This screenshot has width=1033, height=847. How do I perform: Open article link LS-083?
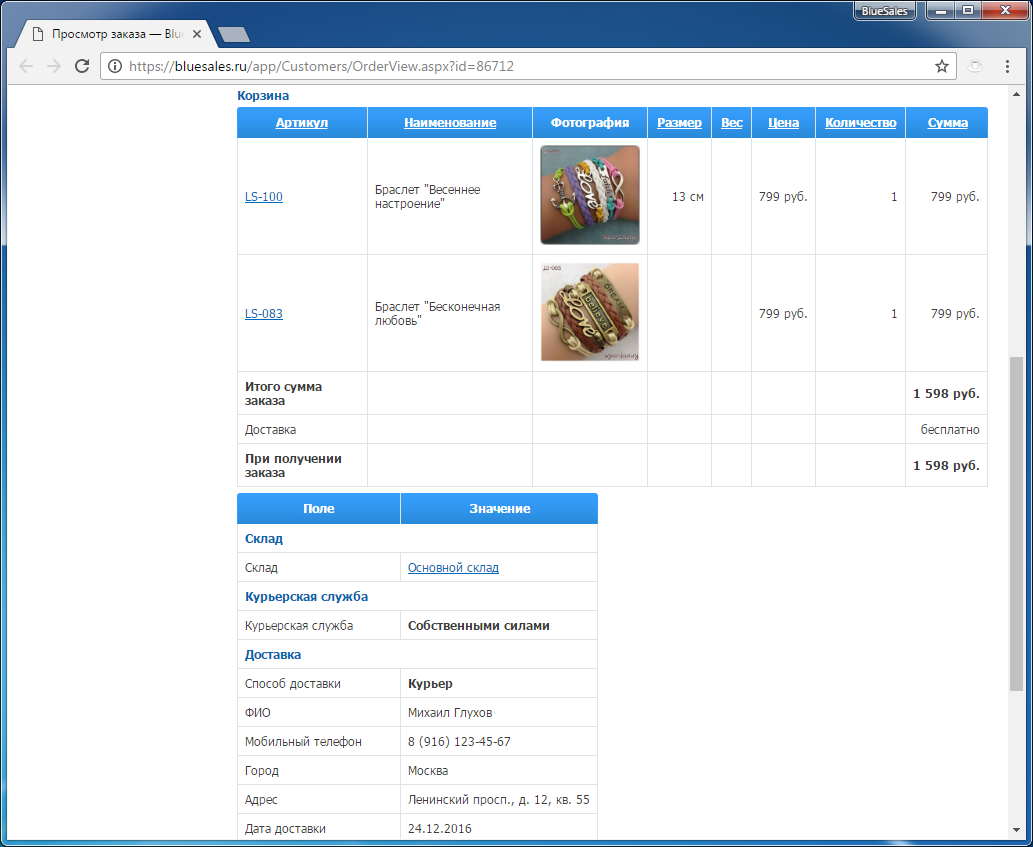point(264,314)
